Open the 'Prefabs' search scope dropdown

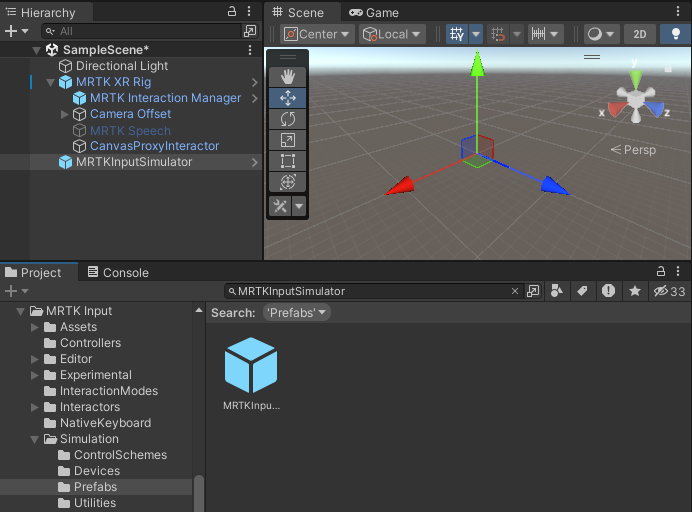coord(297,313)
